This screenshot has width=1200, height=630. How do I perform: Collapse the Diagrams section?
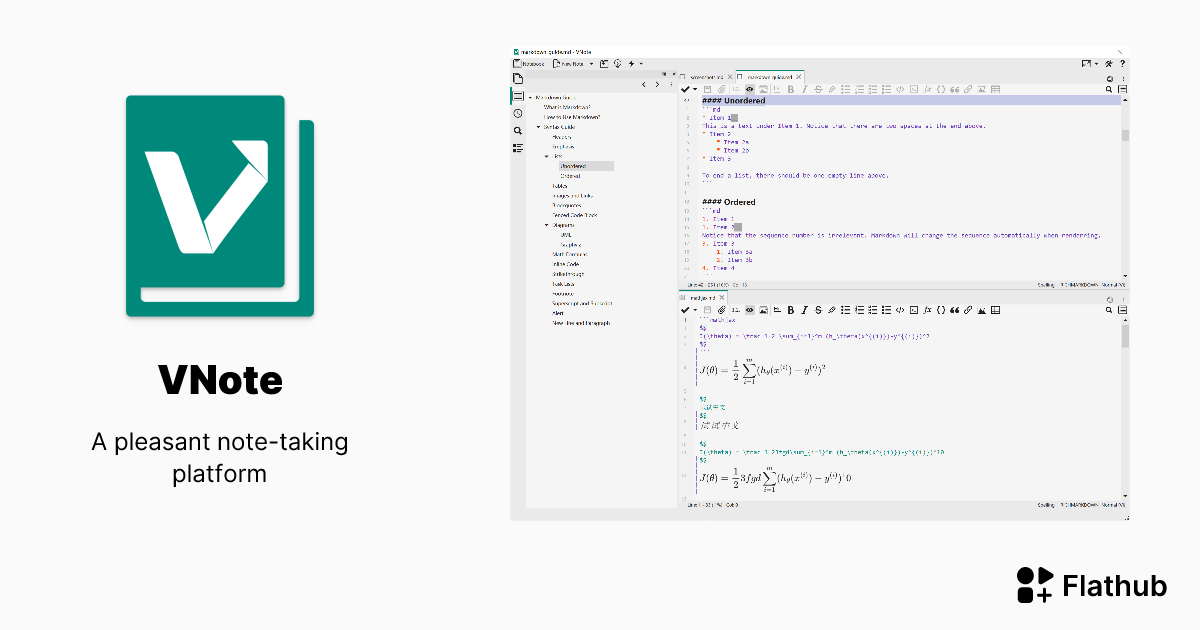point(546,224)
